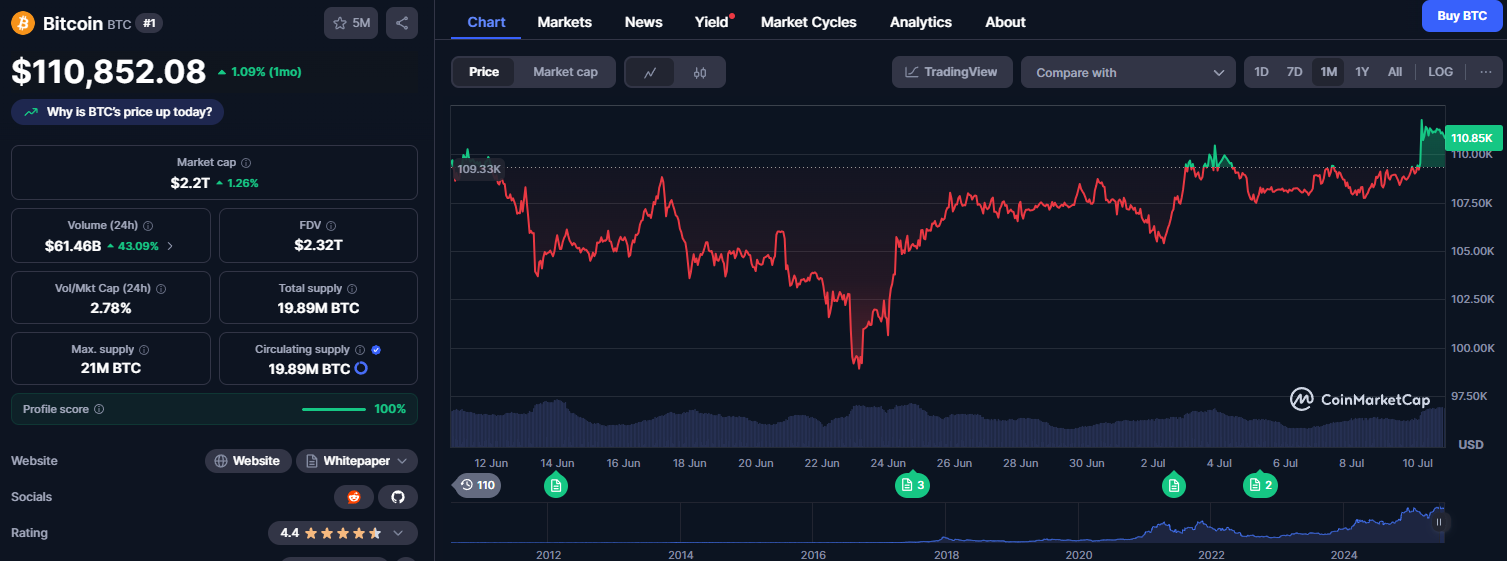
Task: Click the Volume (24h) info icon
Action: (x=148, y=226)
